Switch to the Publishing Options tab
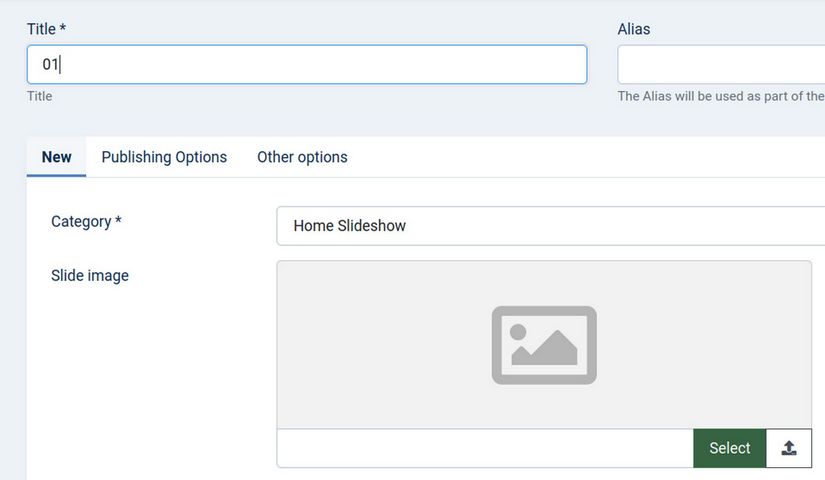 164,157
